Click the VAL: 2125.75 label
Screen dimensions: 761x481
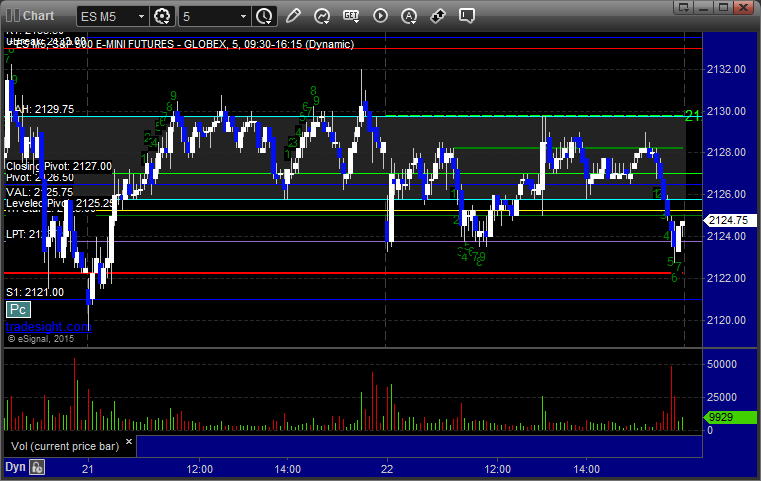coord(39,192)
